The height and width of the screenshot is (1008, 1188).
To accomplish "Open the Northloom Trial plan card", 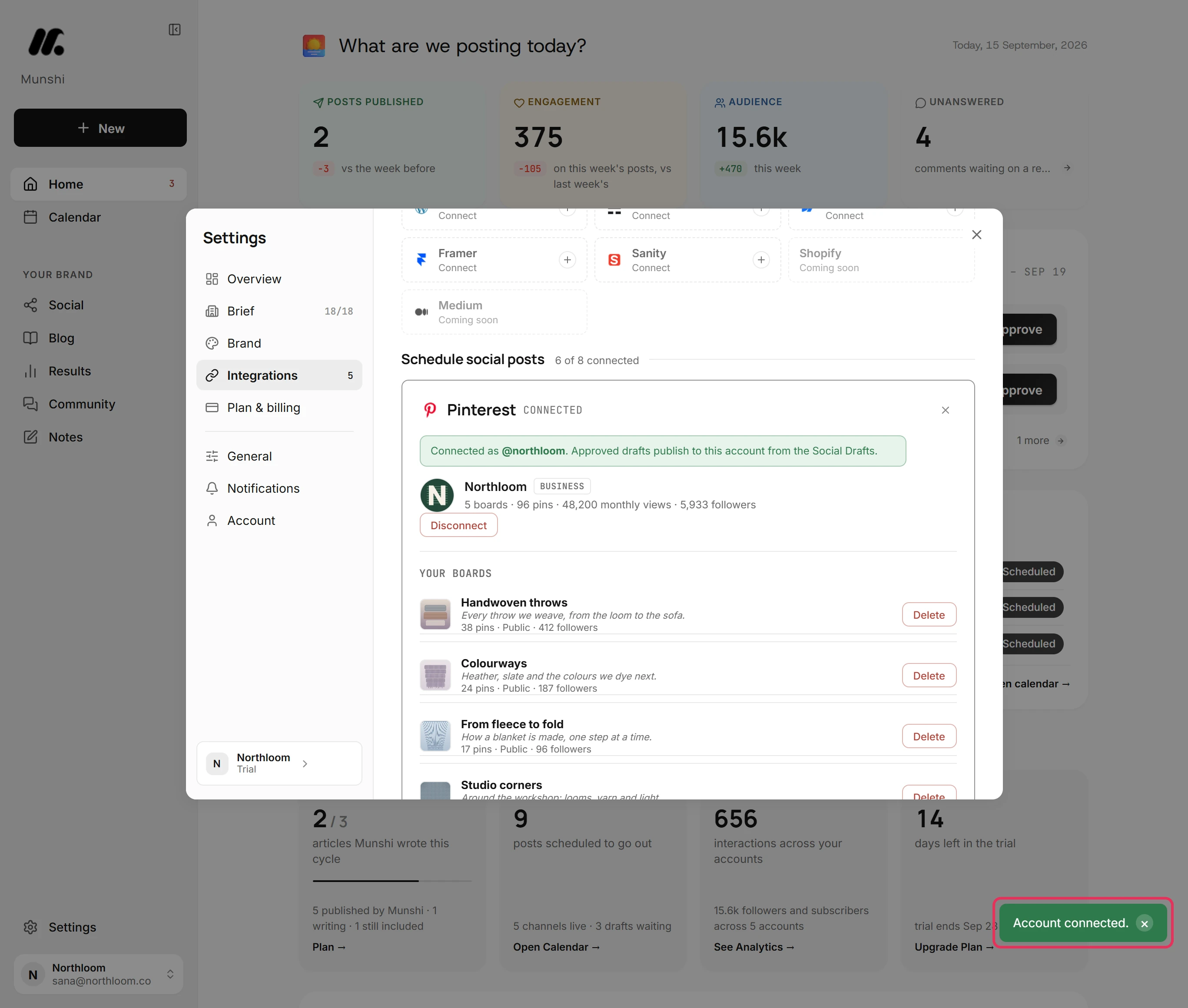I will coord(279,763).
